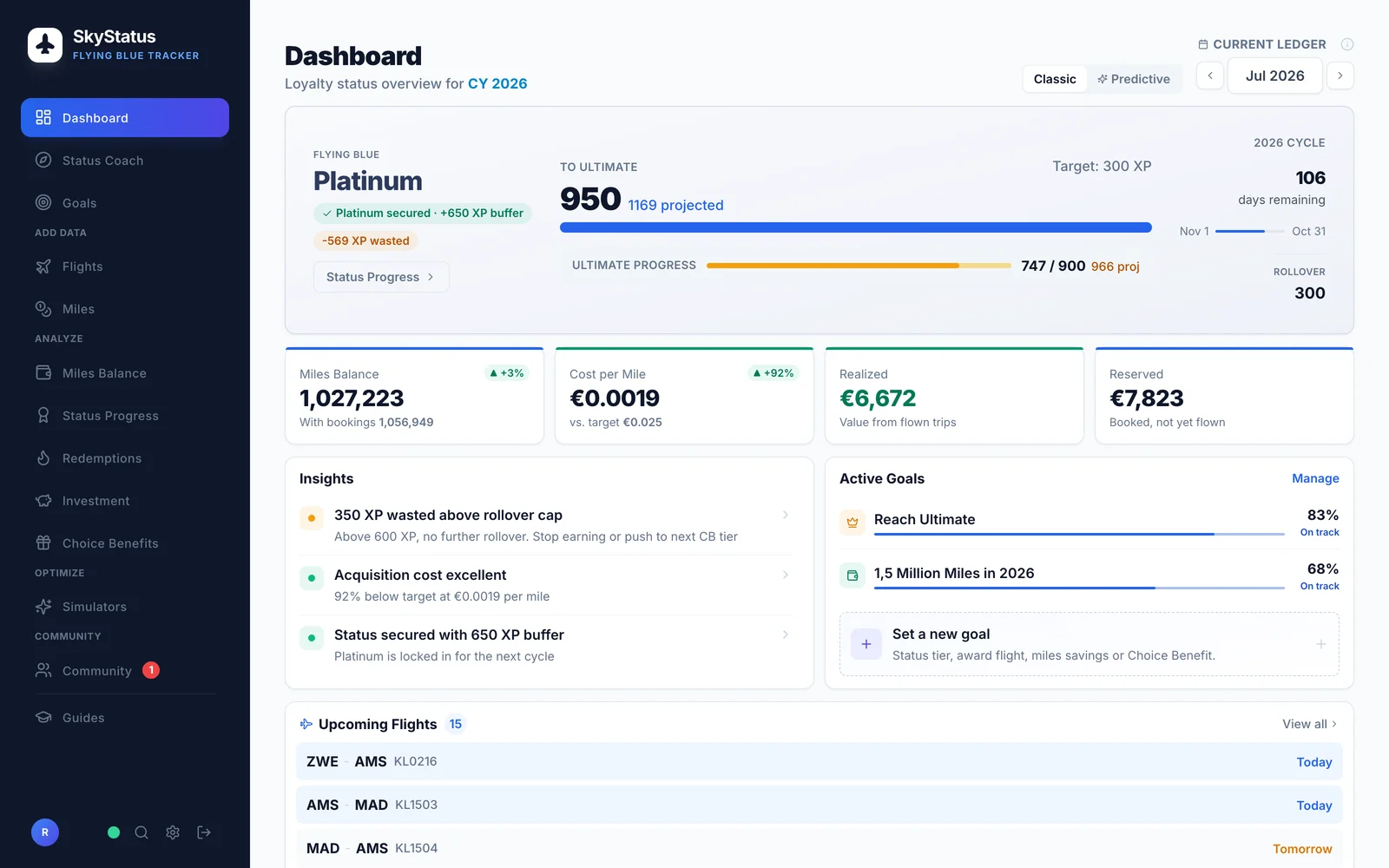The width and height of the screenshot is (1389, 868).
Task: Click the Choice Benefits gift icon
Action: pos(43,543)
